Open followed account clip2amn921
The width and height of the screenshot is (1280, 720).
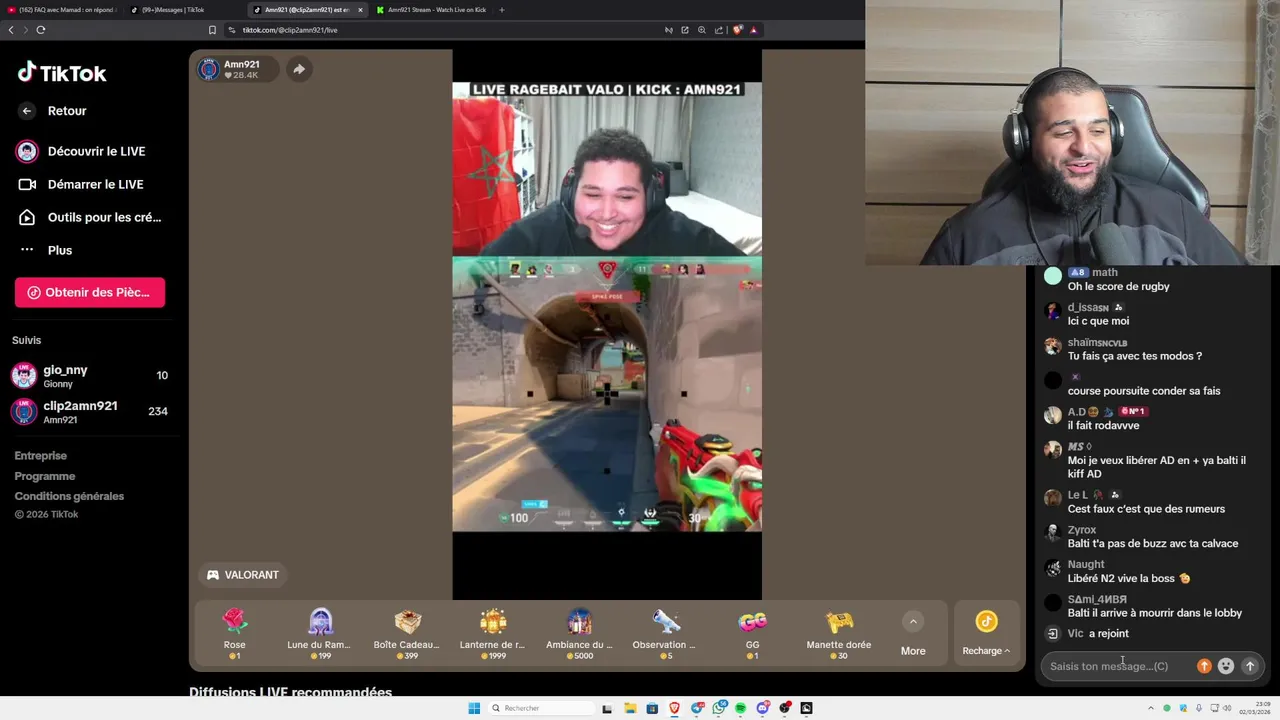[90, 412]
